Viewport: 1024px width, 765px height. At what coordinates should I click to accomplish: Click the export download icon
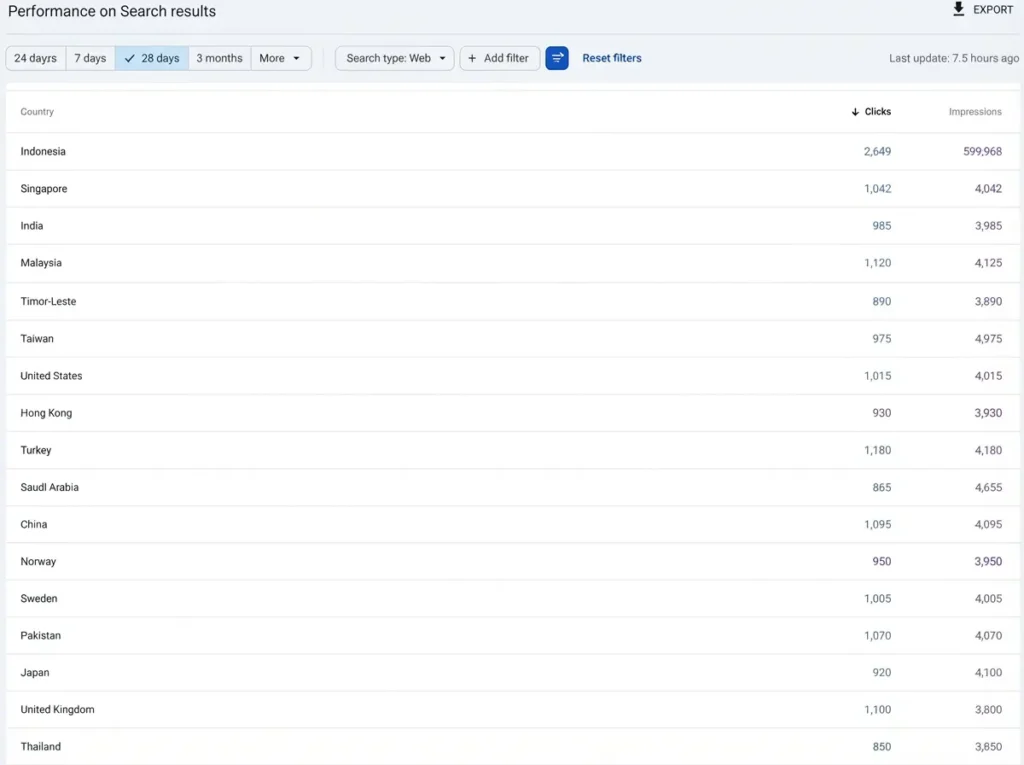958,9
